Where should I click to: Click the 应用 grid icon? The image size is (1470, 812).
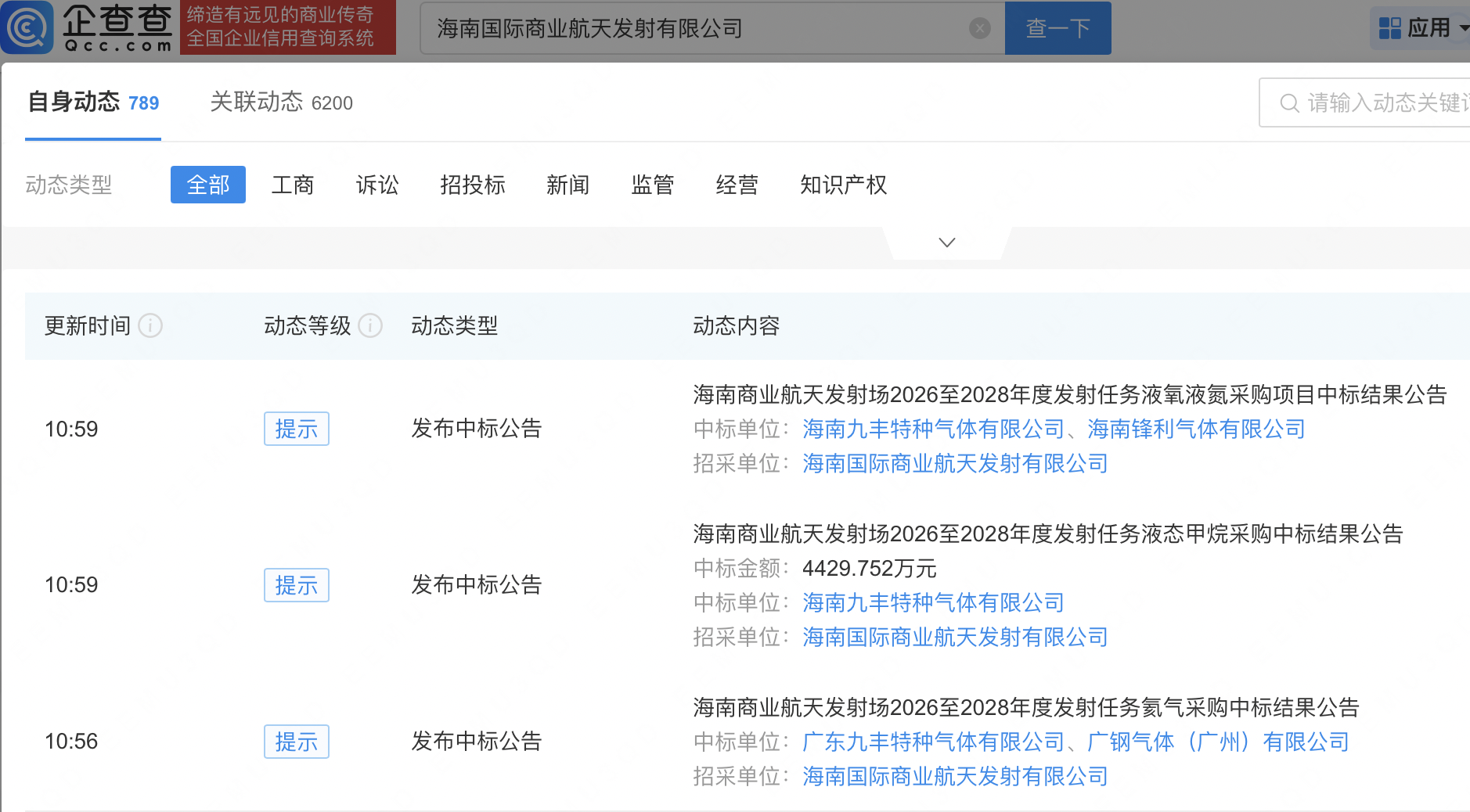[1390, 27]
